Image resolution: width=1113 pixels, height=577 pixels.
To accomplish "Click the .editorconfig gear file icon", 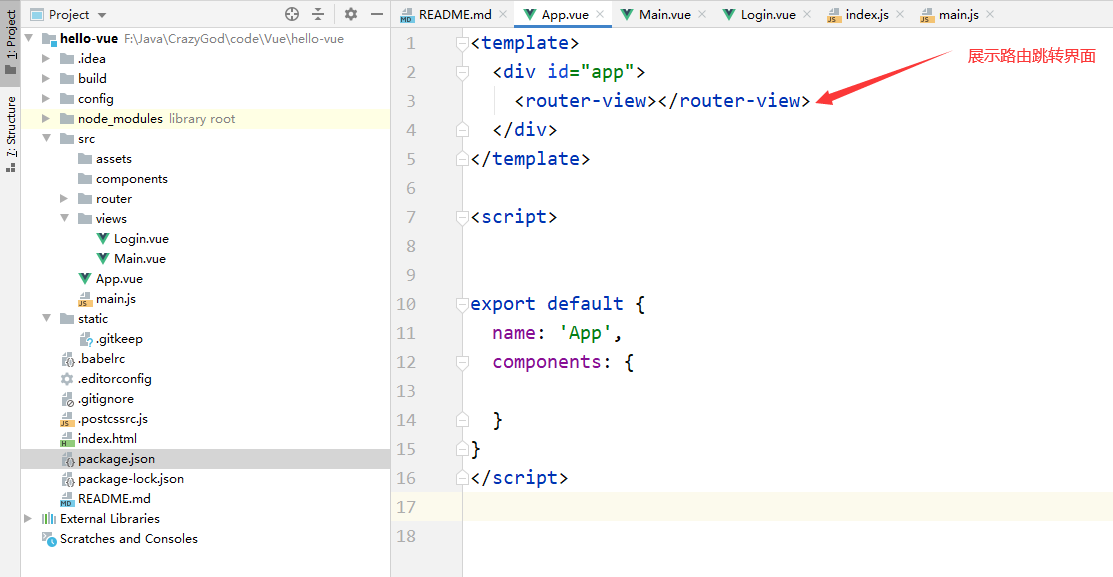I will point(67,379).
